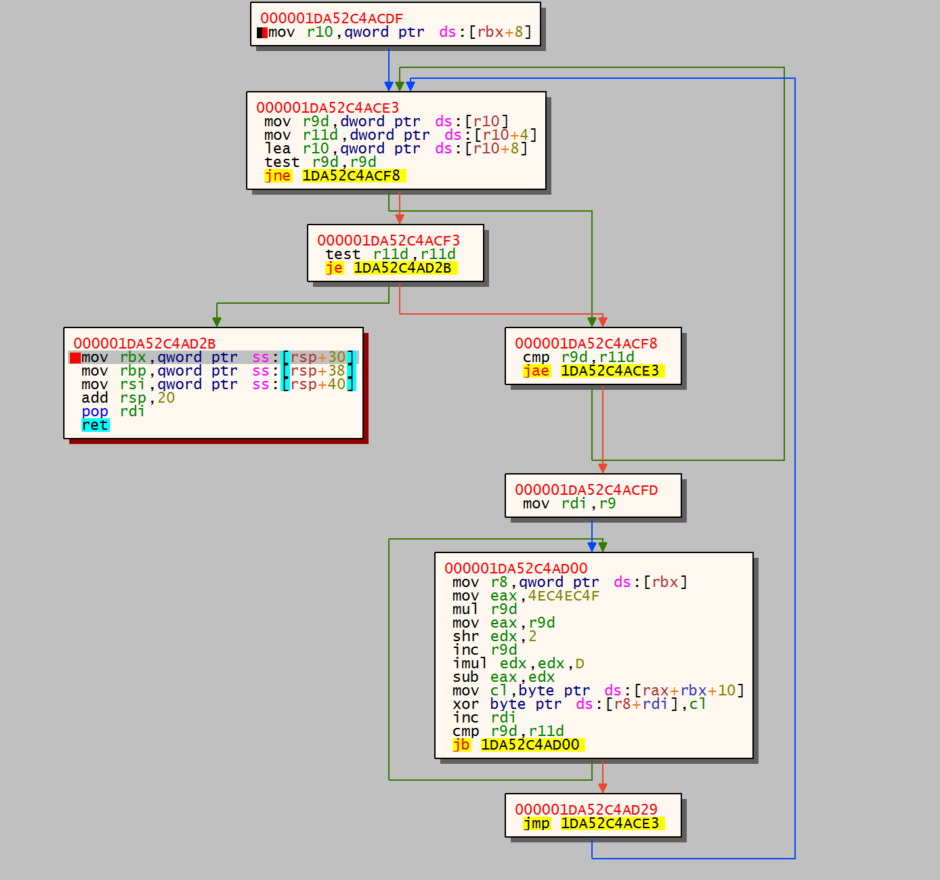
Task: Click the inc r9d instruction
Action: pyautogui.click(x=484, y=650)
